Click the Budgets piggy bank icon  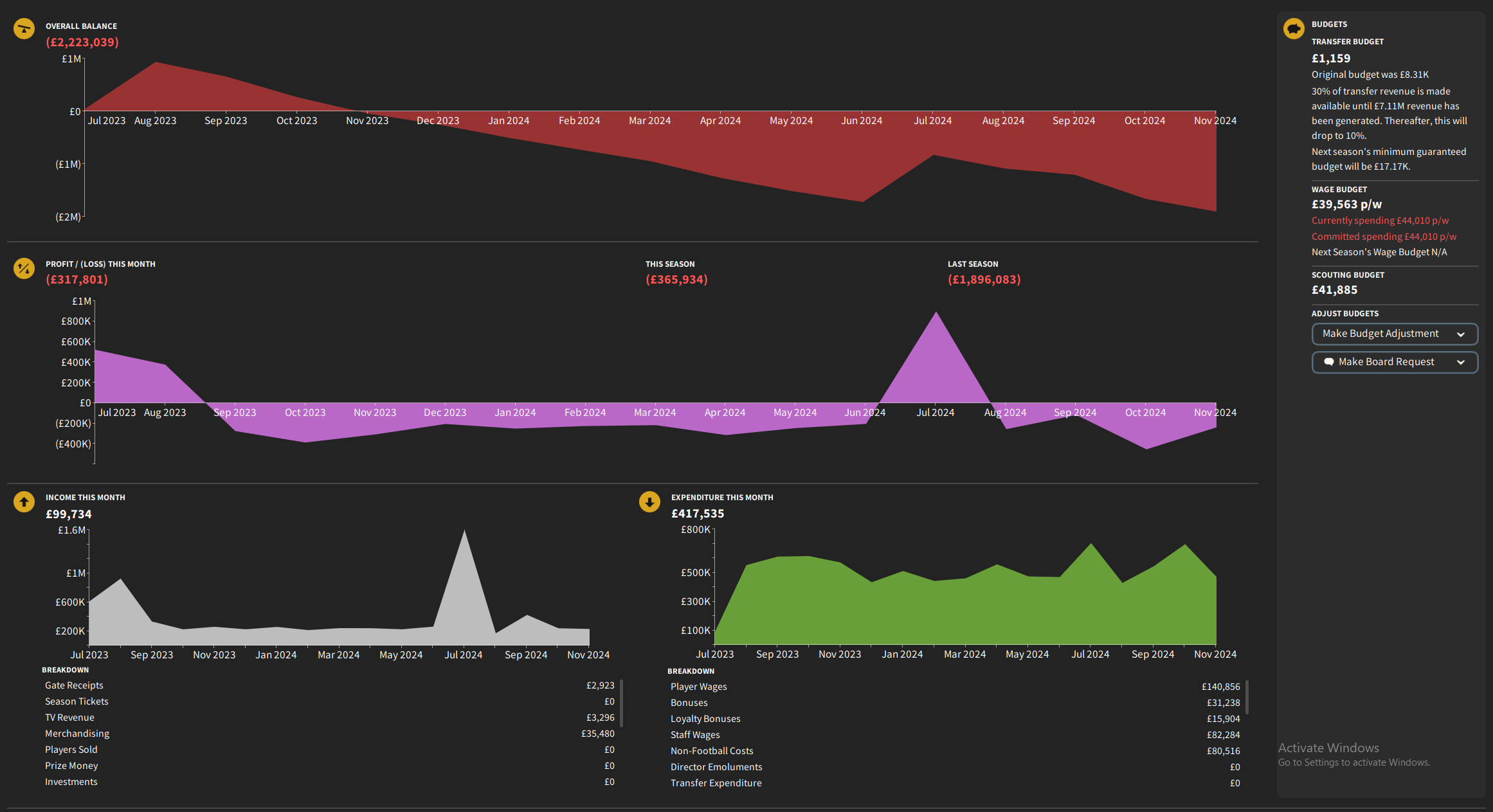coord(1293,28)
